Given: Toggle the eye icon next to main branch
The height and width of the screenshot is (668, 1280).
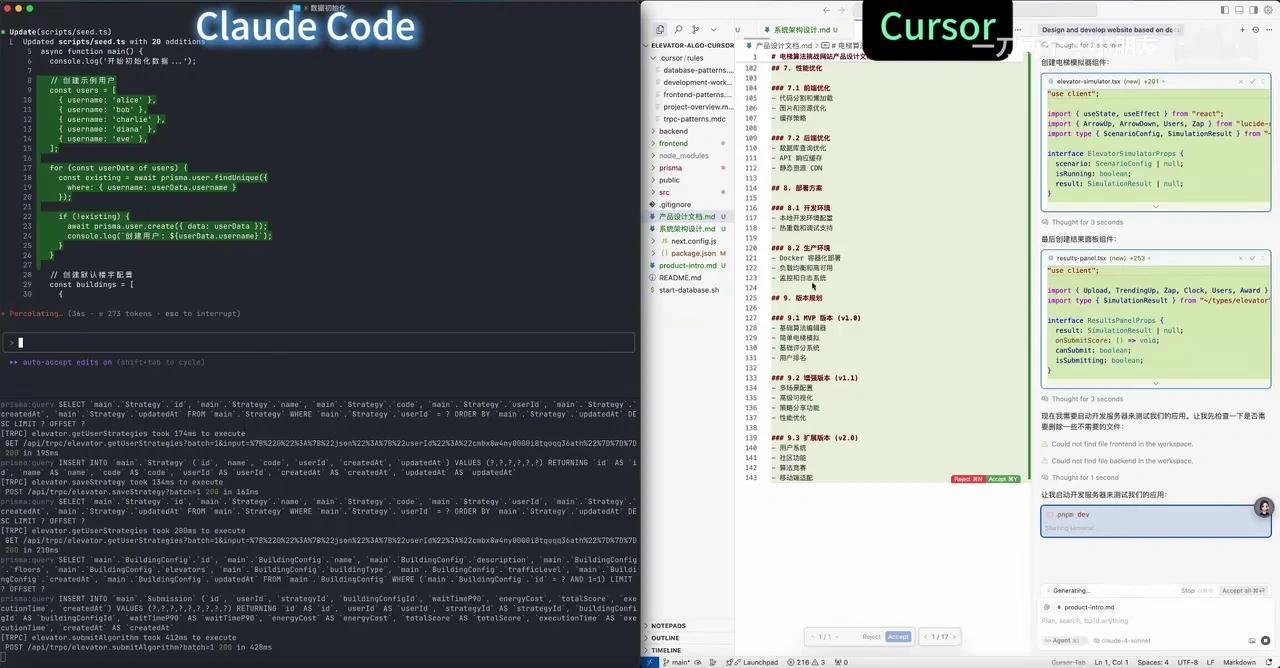Looking at the screenshot, I should (698, 661).
